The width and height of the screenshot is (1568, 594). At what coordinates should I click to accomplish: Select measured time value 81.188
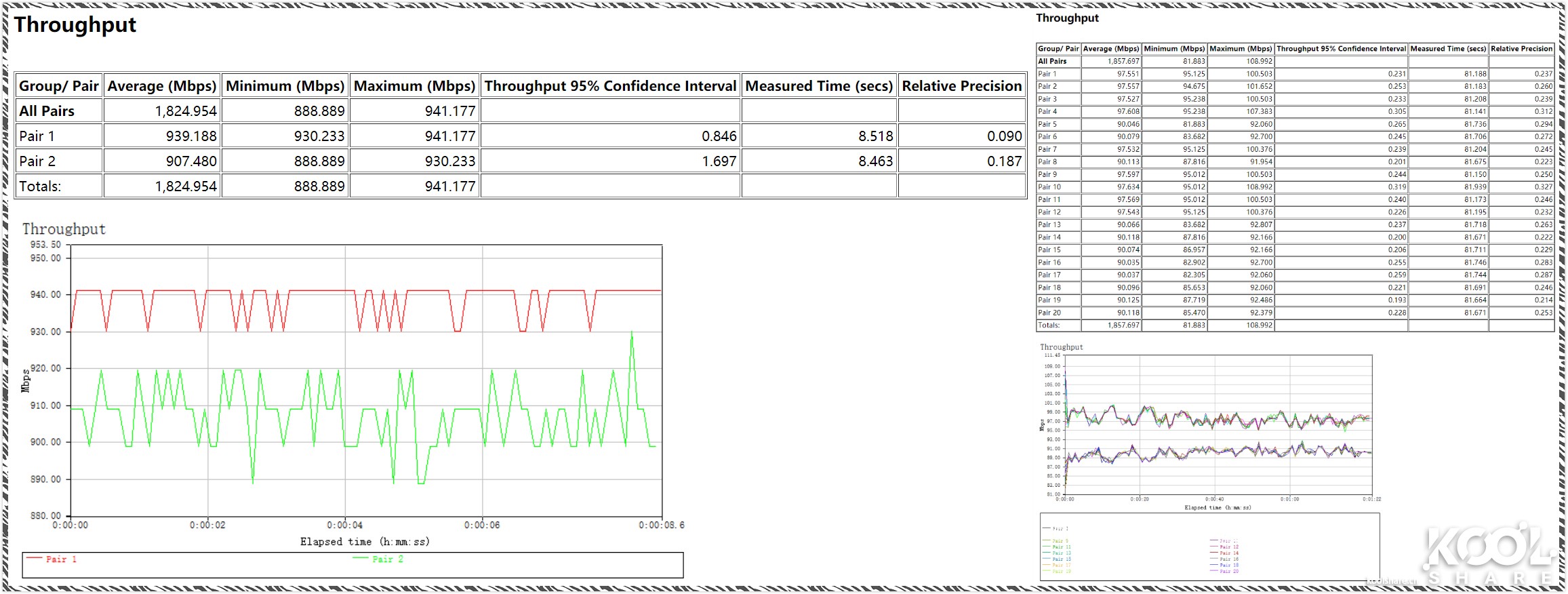click(x=1475, y=74)
